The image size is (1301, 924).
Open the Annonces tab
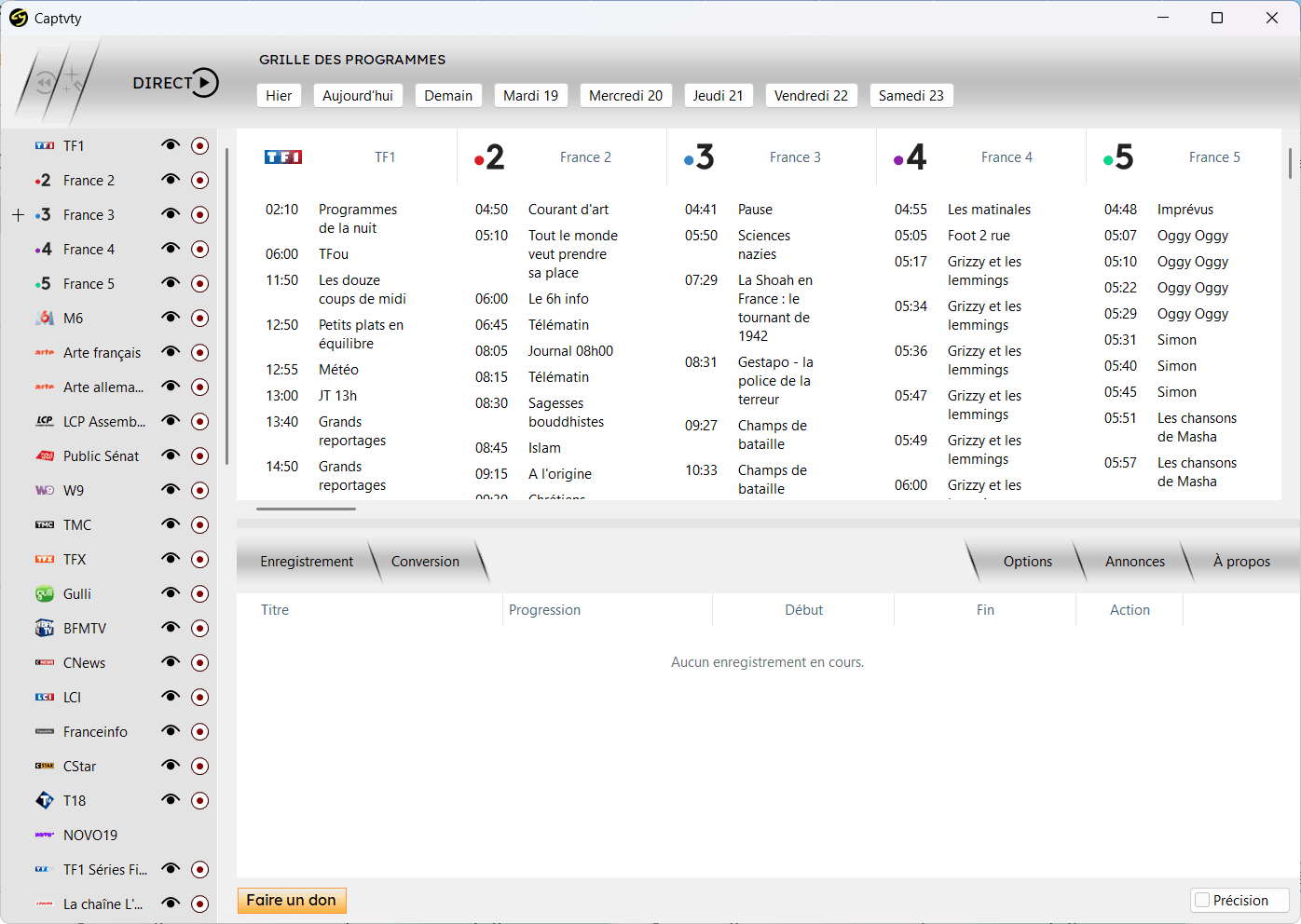(x=1135, y=562)
